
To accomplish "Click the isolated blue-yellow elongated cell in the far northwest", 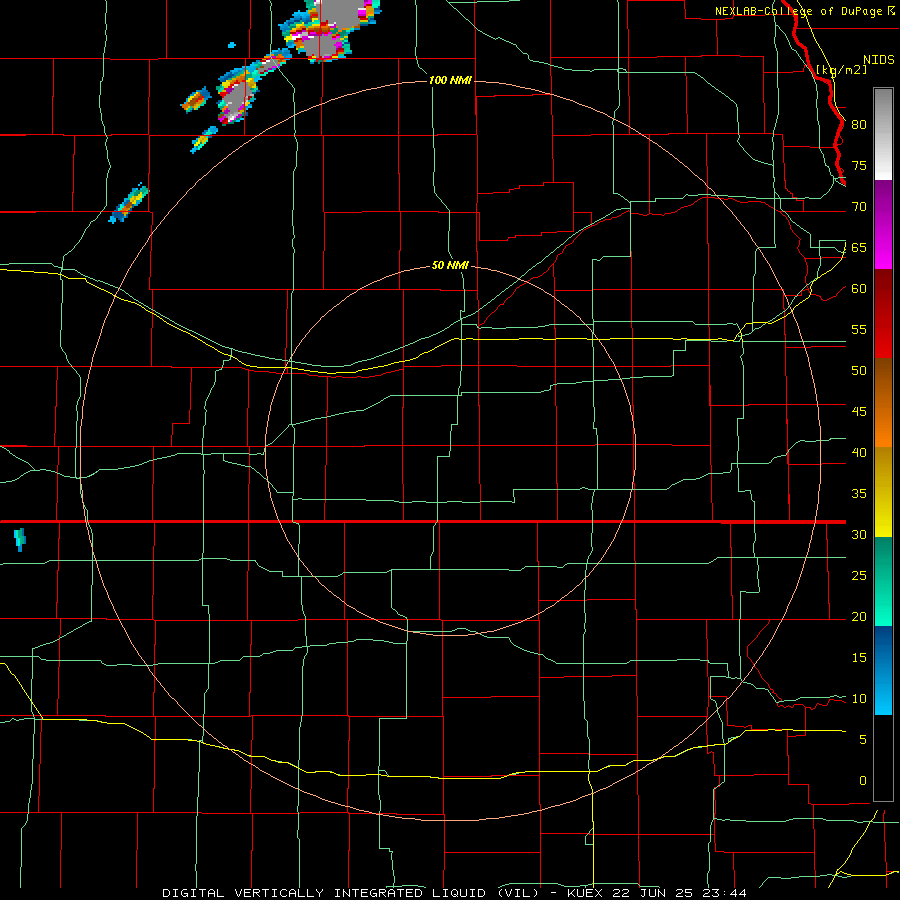I will point(129,203).
